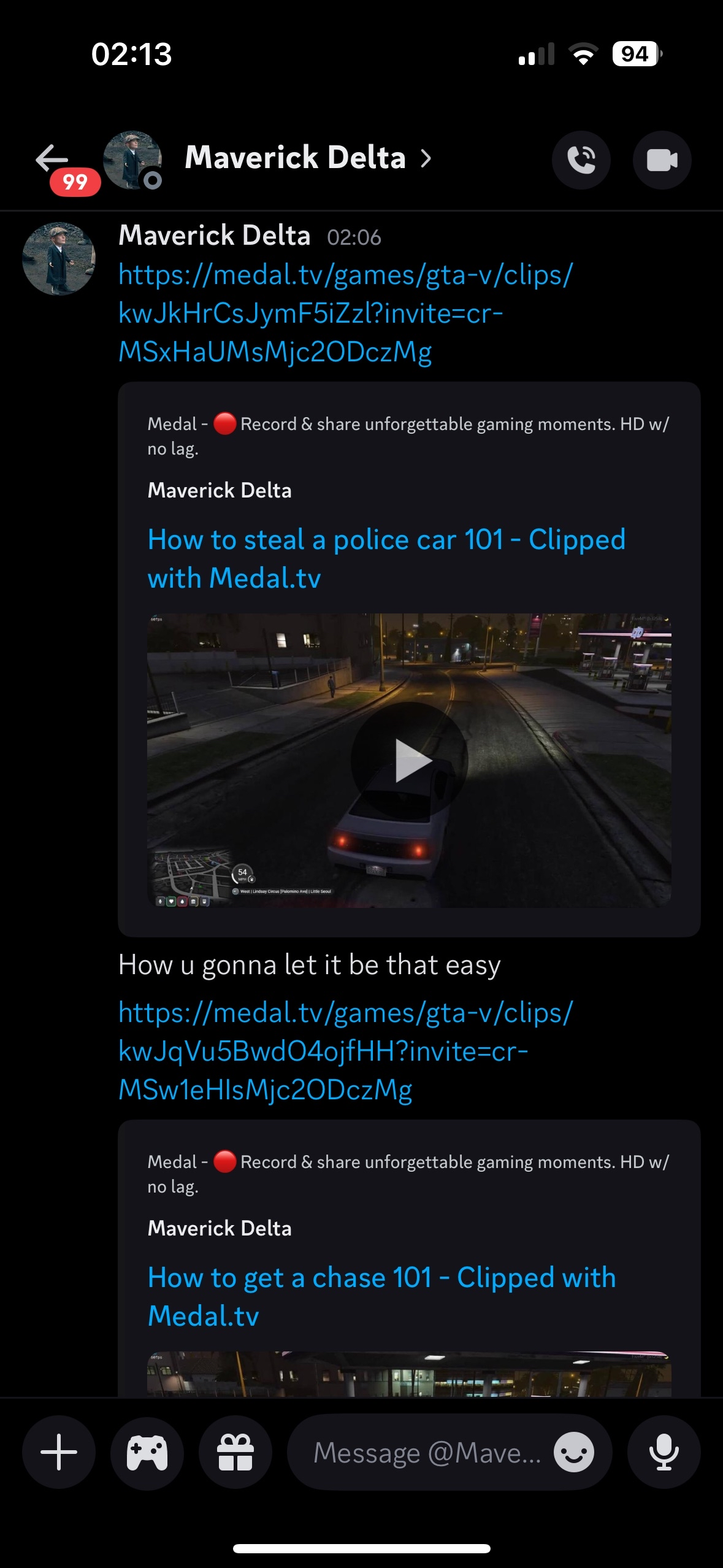Play the police car clip video

point(409,760)
